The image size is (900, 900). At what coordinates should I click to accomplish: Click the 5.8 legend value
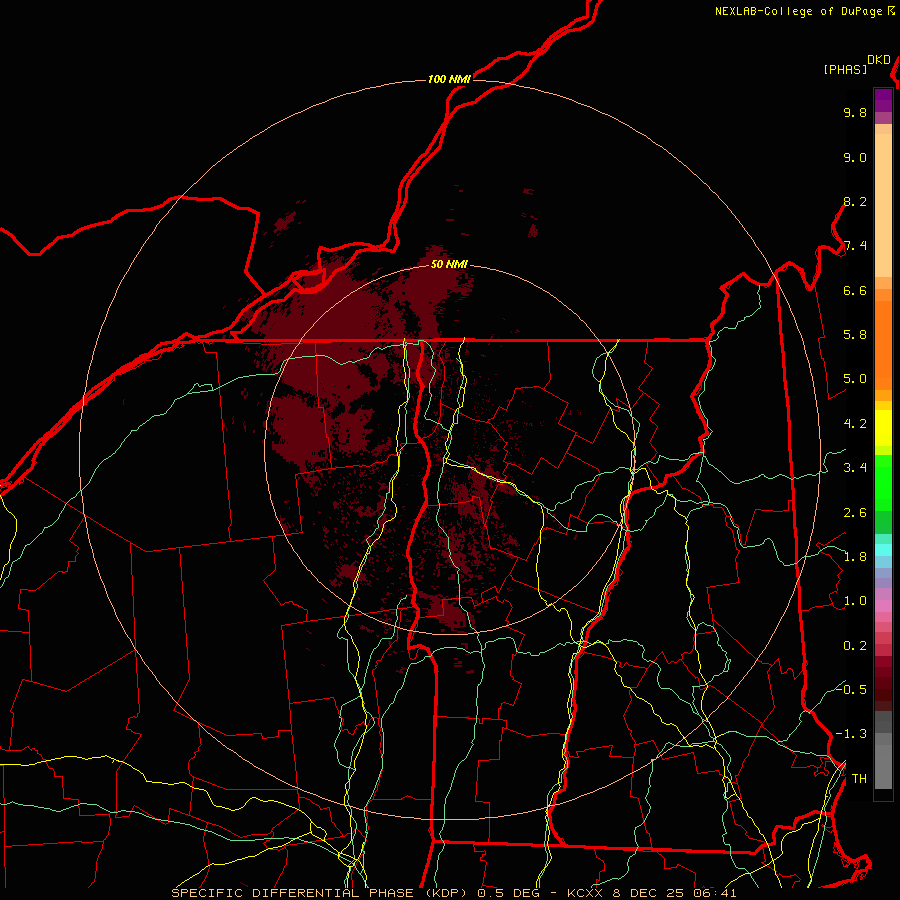[855, 335]
